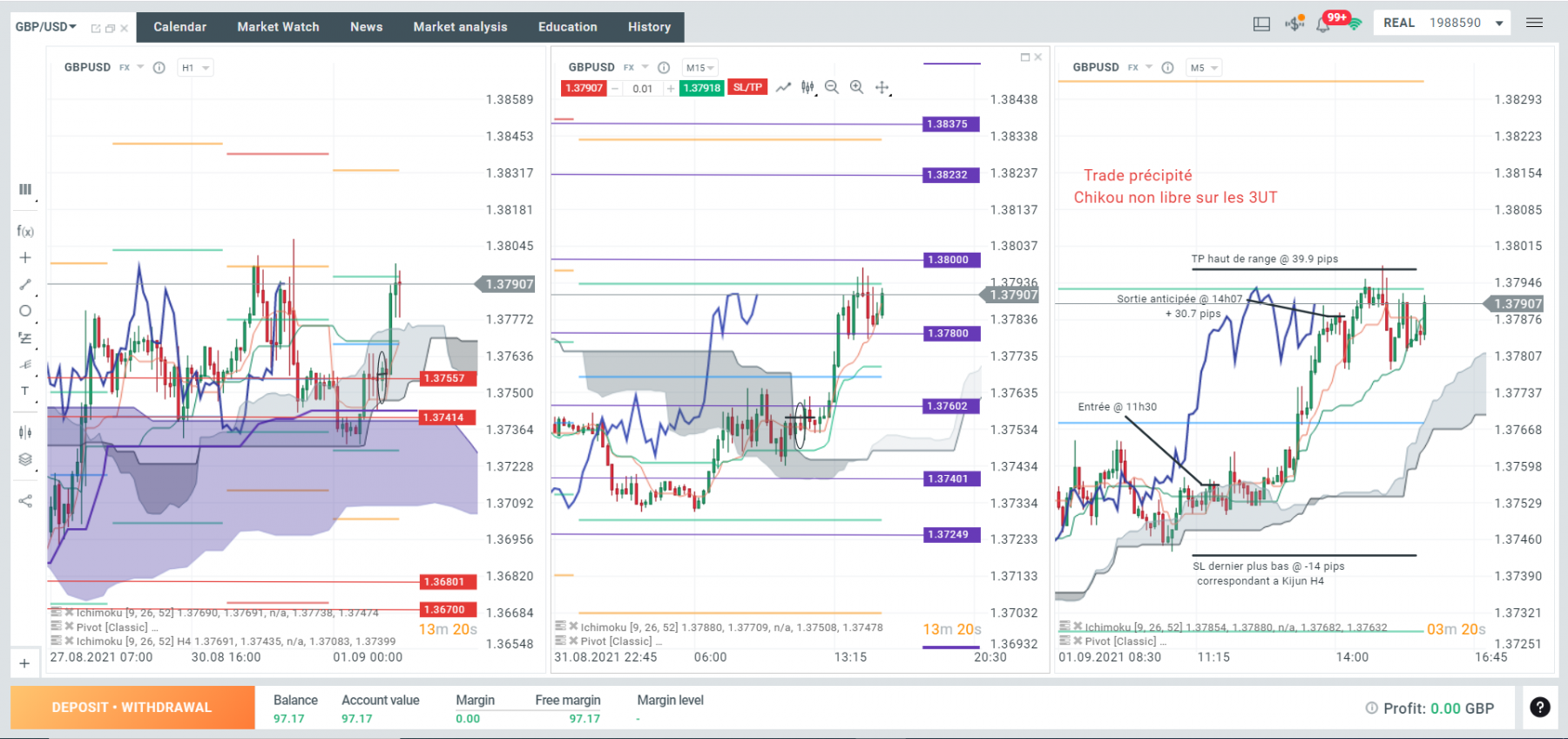Remove the Pivot Classic indicator on H1 chart
1568x739 pixels.
[69, 627]
